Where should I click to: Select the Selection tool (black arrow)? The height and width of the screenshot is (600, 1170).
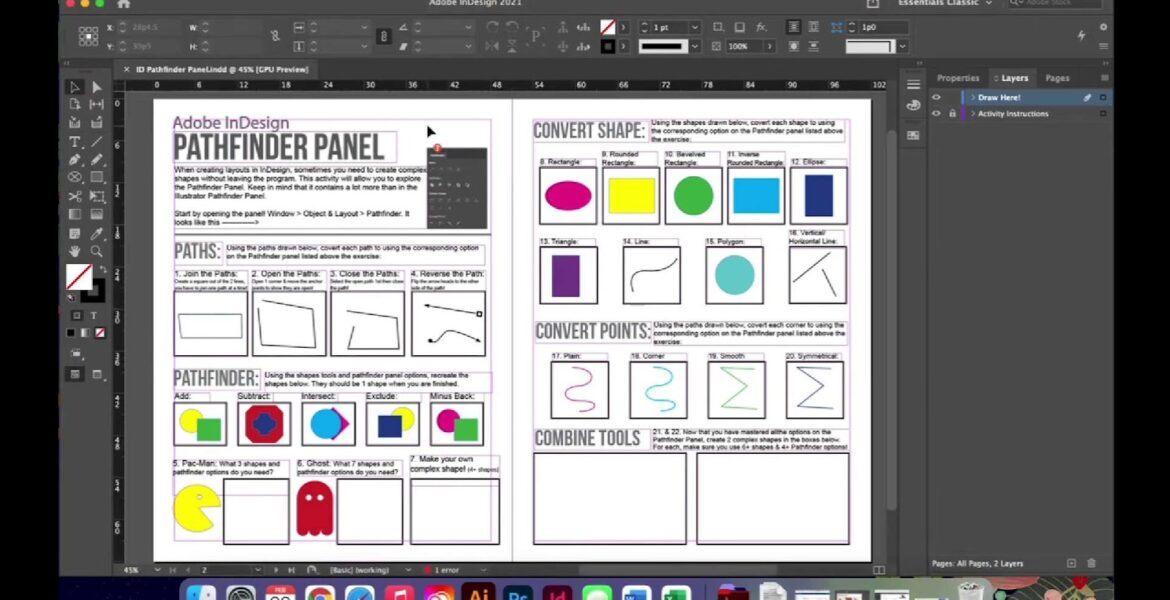75,87
